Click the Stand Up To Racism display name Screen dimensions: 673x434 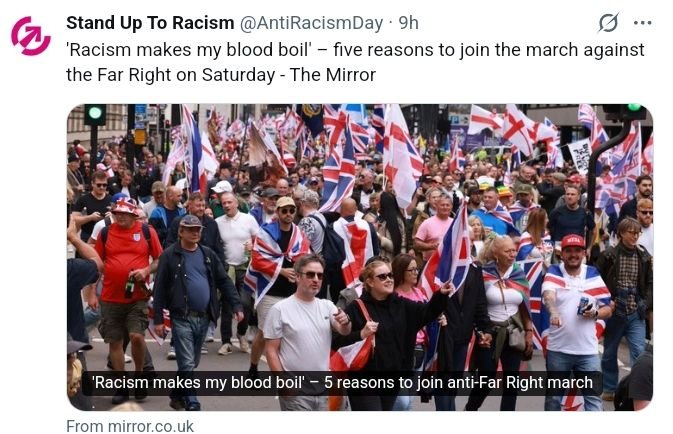[150, 23]
